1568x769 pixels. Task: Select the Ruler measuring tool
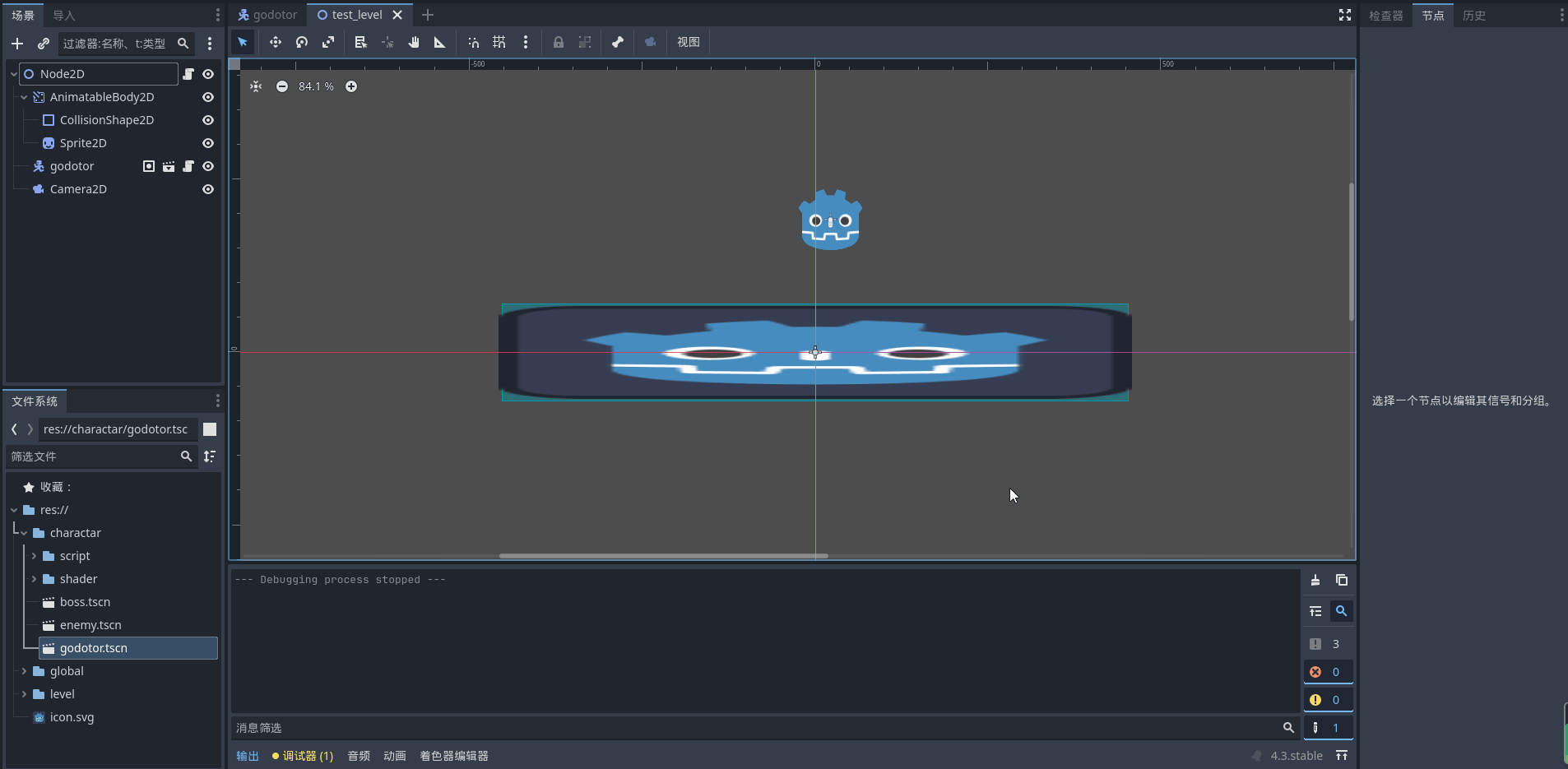440,42
